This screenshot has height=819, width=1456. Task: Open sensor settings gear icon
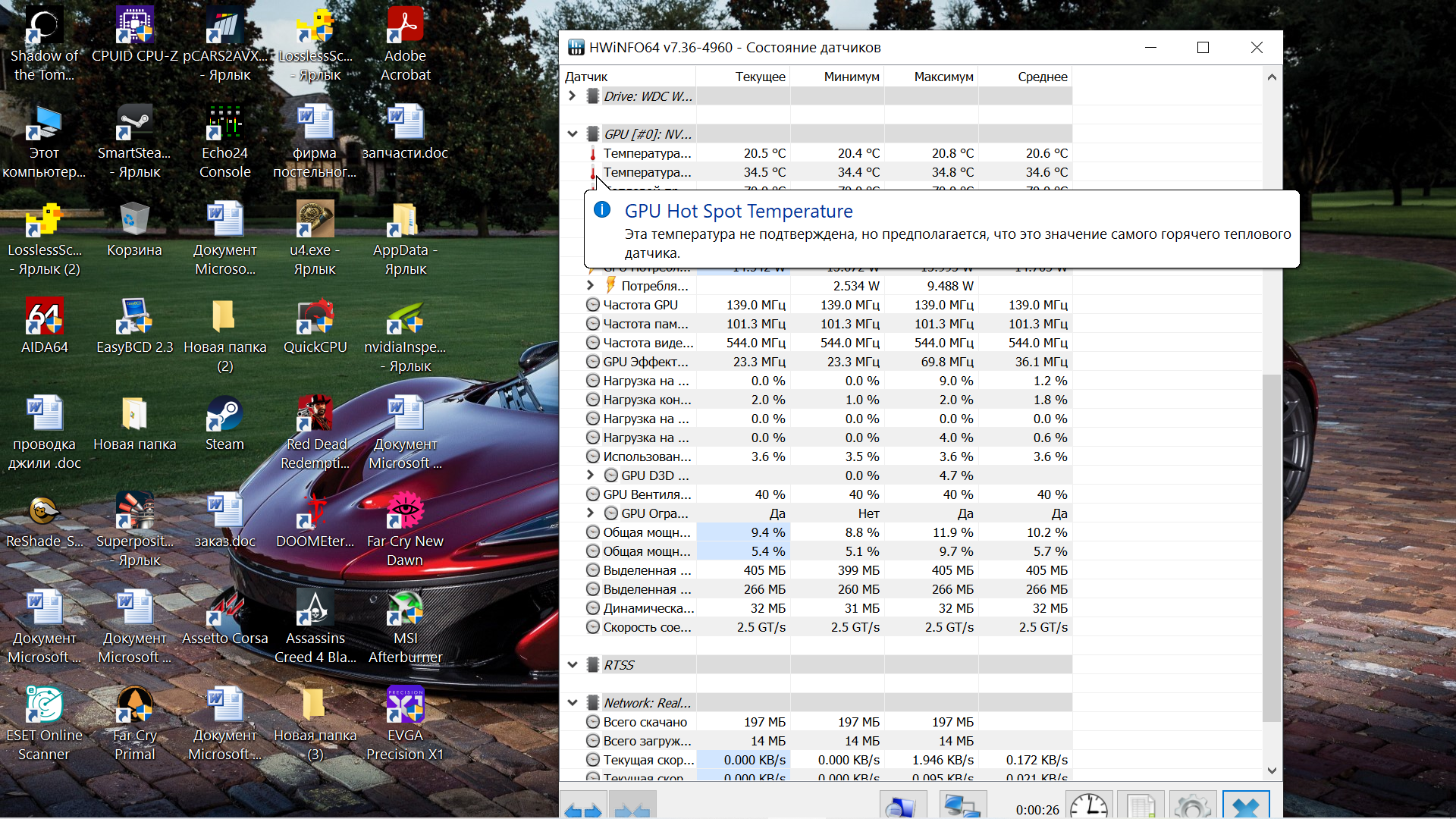(1193, 807)
